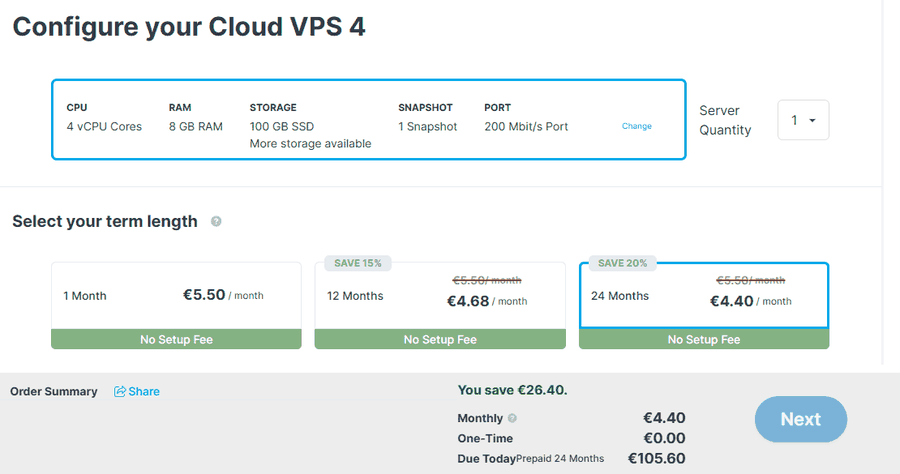900x474 pixels.
Task: Click the 'Select your term length' heading
Action: tap(105, 222)
